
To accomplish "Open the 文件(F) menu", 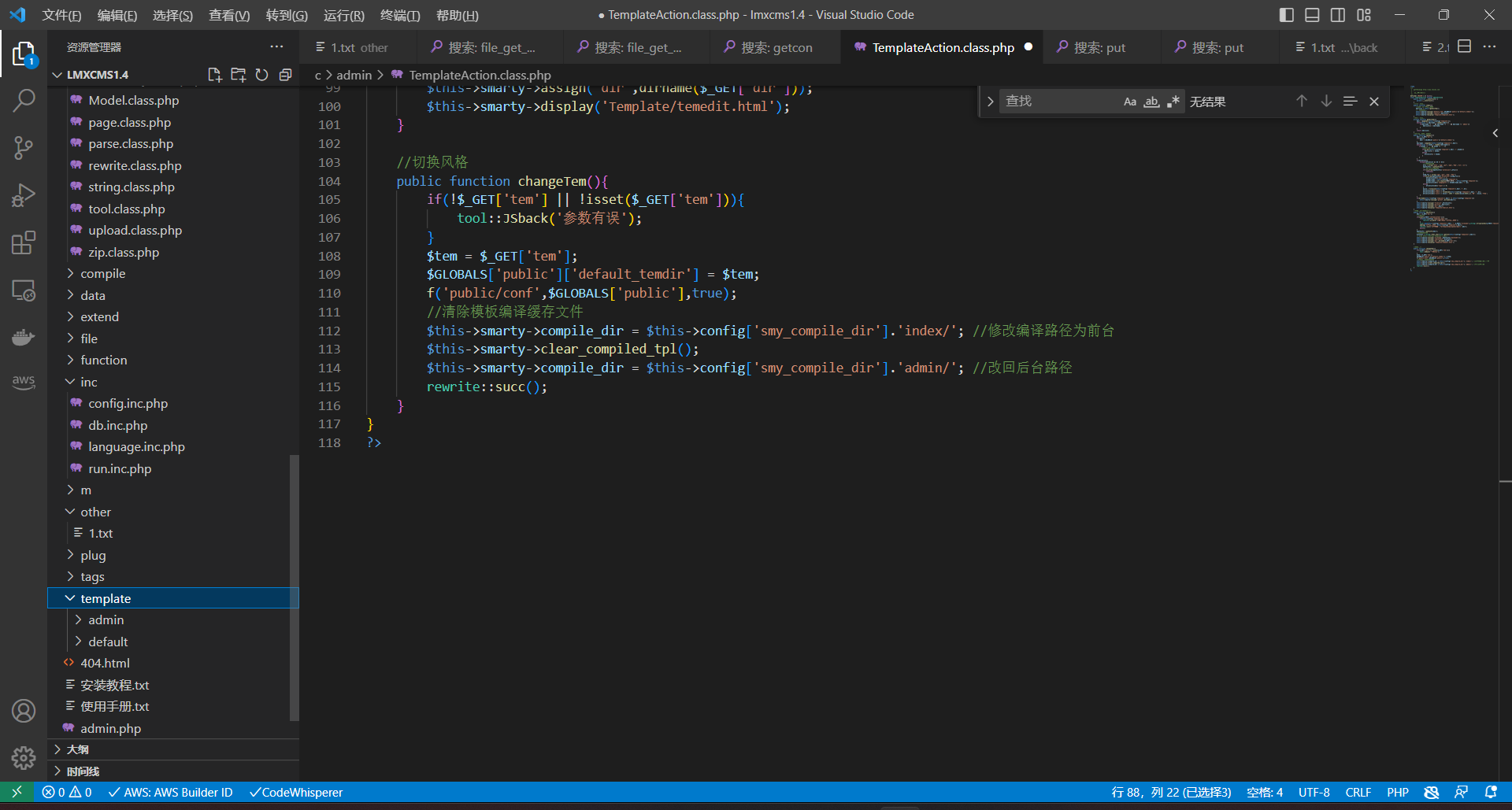I will (x=61, y=15).
